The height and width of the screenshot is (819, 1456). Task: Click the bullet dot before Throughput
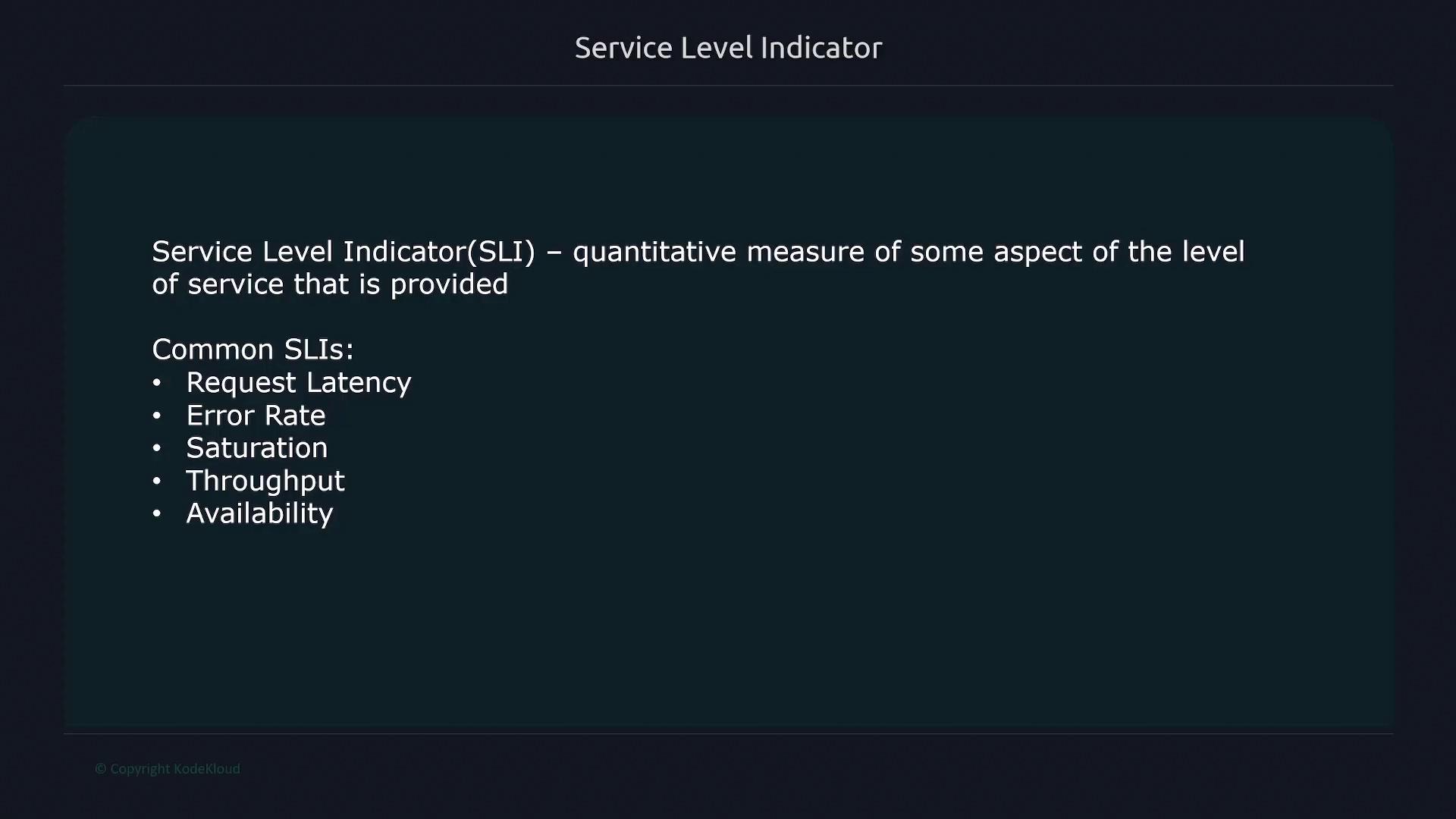click(157, 481)
